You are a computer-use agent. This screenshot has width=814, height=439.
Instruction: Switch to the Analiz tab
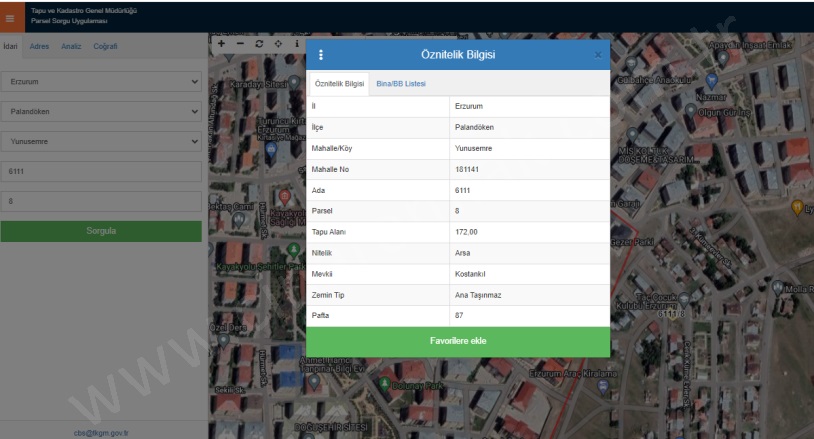(x=70, y=47)
